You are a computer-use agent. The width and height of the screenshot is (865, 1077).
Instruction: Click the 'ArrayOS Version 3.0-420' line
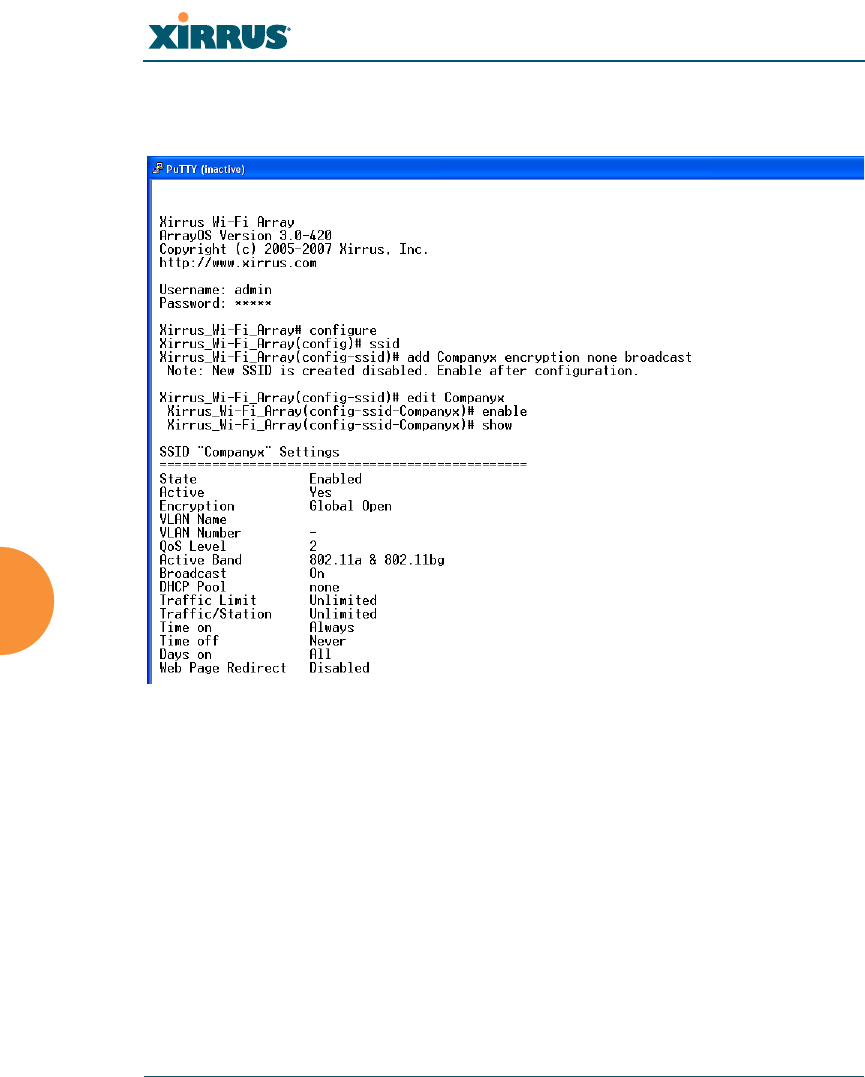tap(245, 236)
